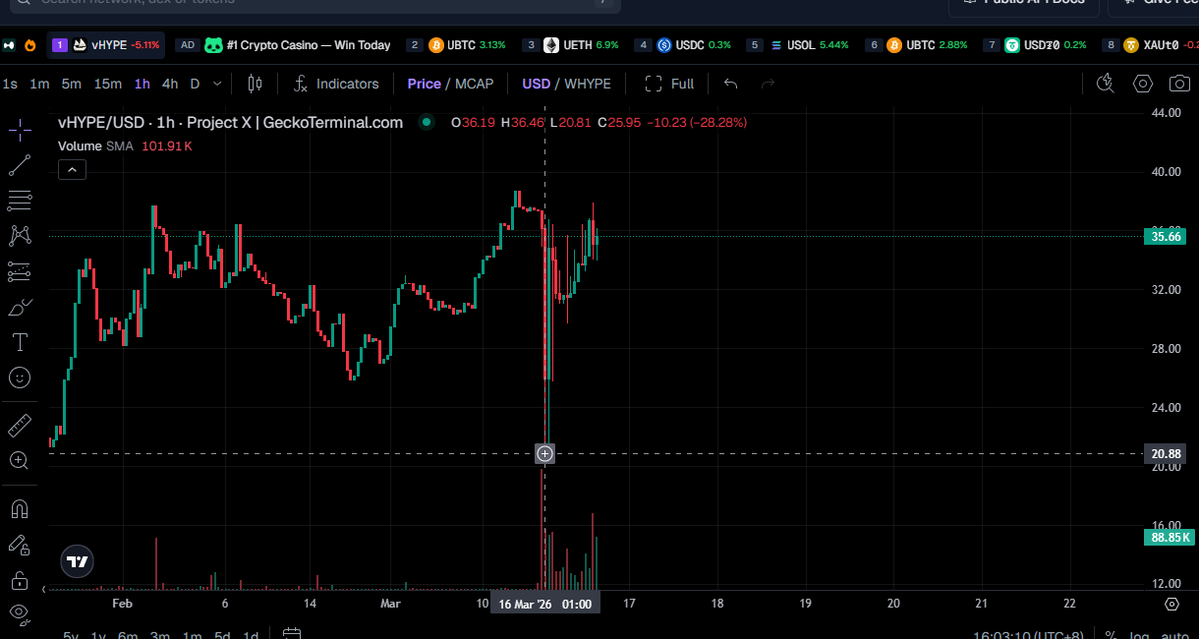1199x639 pixels.
Task: Click the time axis at date 19
Action: pyautogui.click(x=805, y=604)
